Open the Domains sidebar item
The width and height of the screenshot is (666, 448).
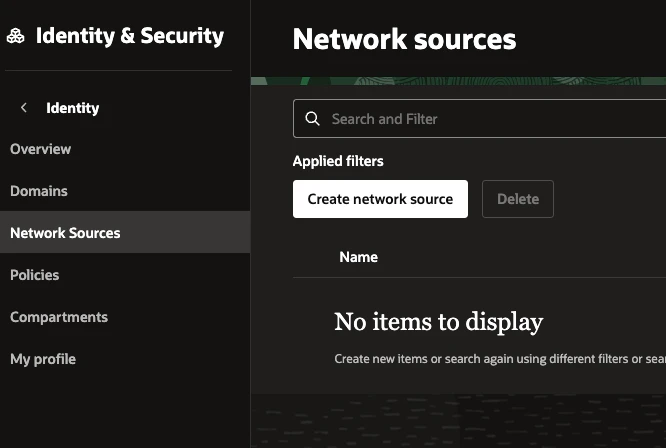click(x=39, y=191)
